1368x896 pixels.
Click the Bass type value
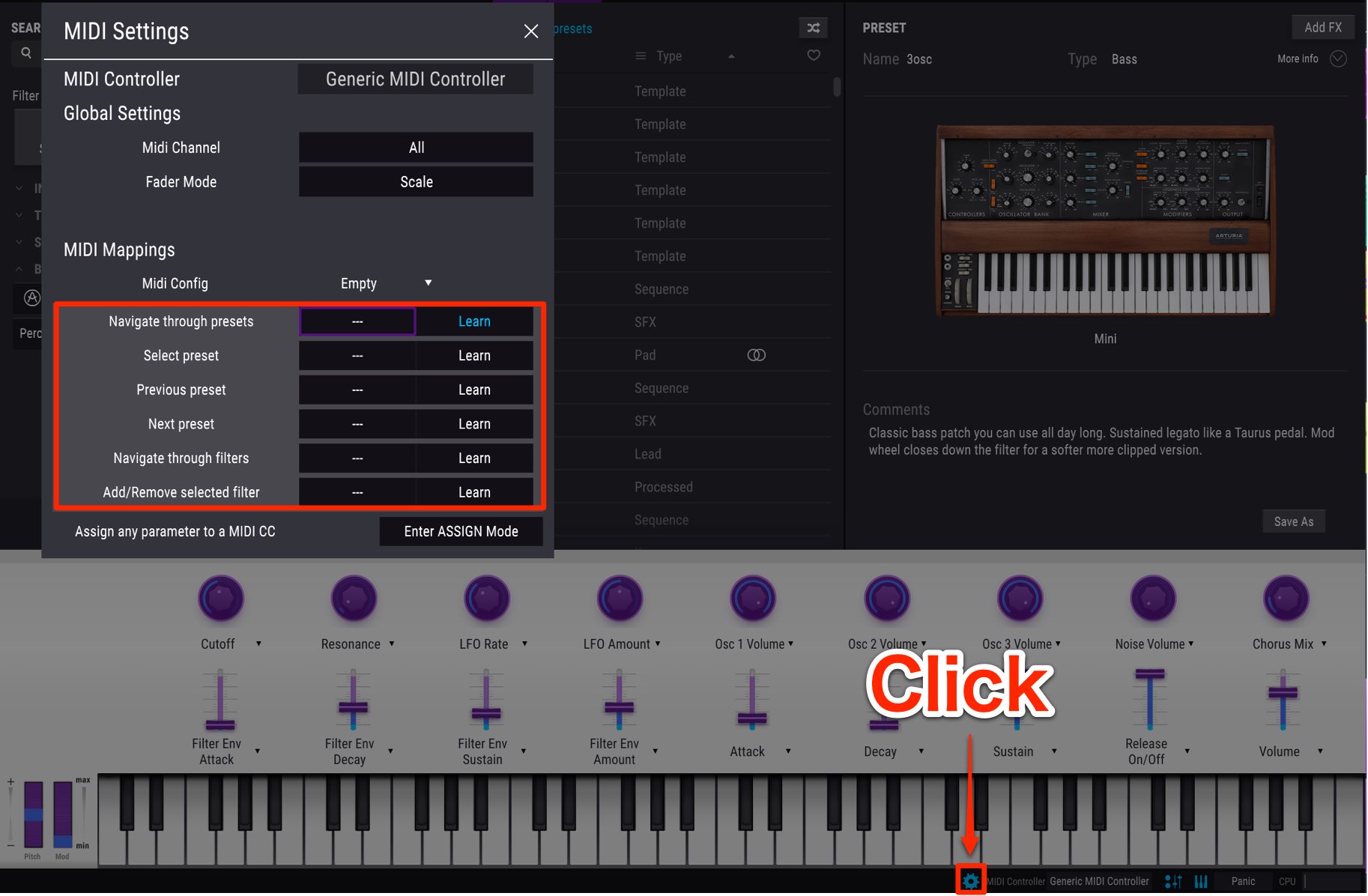click(1124, 59)
